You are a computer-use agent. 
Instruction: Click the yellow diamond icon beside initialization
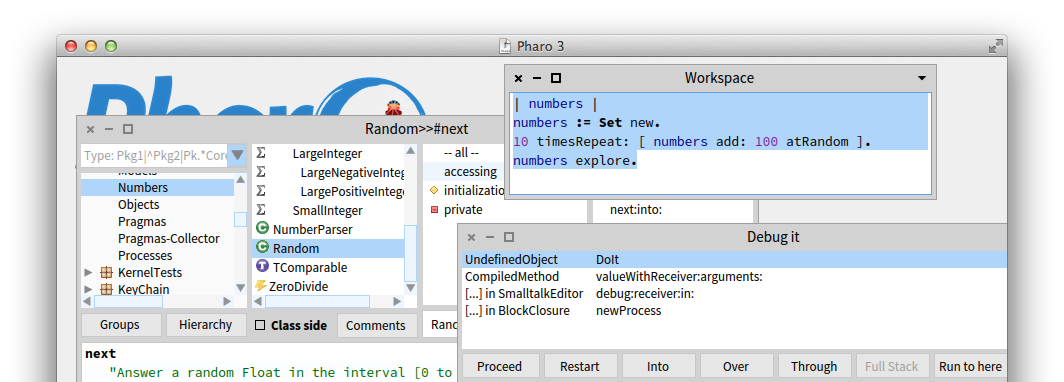[x=434, y=191]
